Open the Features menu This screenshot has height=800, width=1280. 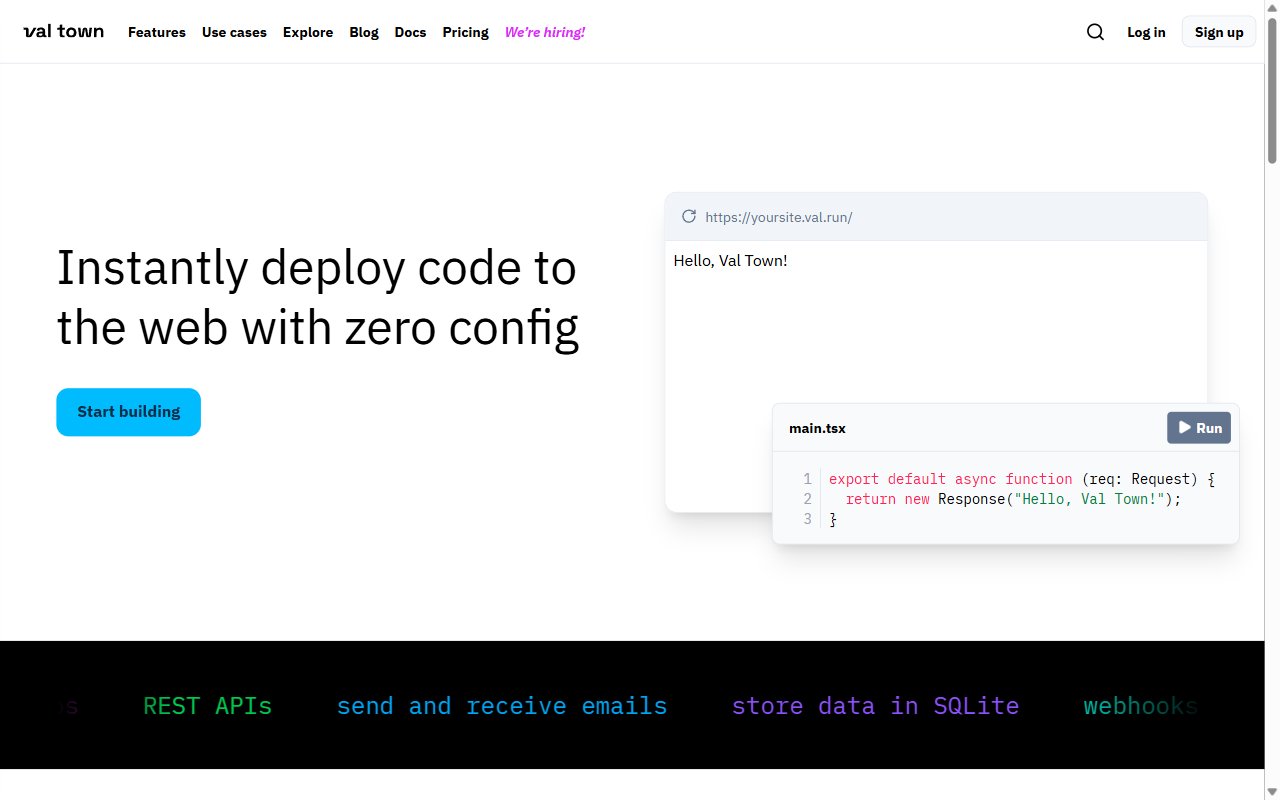tap(157, 32)
